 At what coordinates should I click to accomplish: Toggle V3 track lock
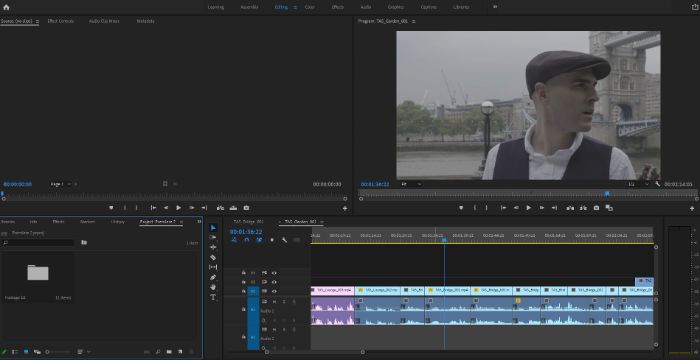[x=243, y=272]
